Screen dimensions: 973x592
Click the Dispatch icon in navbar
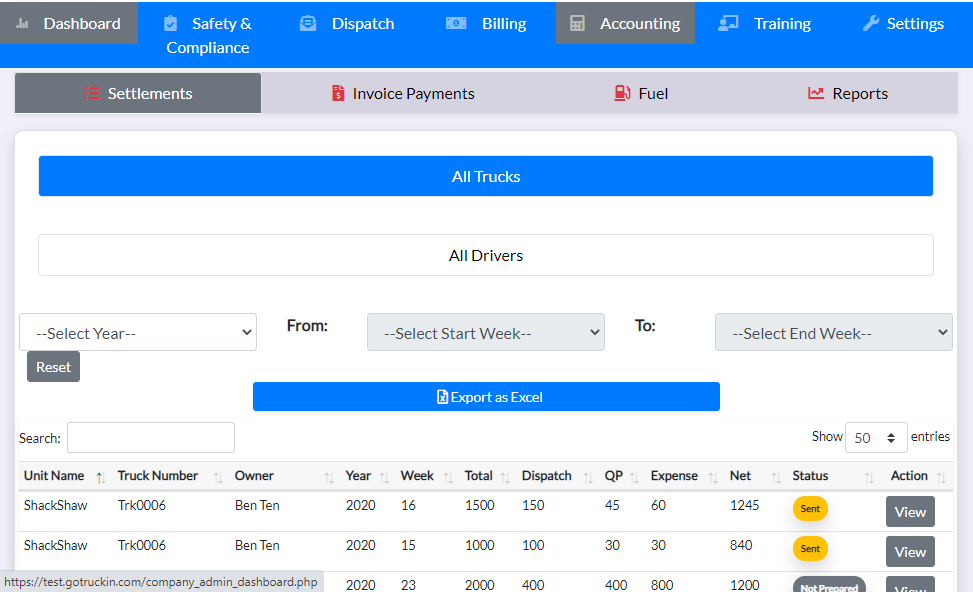coord(308,23)
